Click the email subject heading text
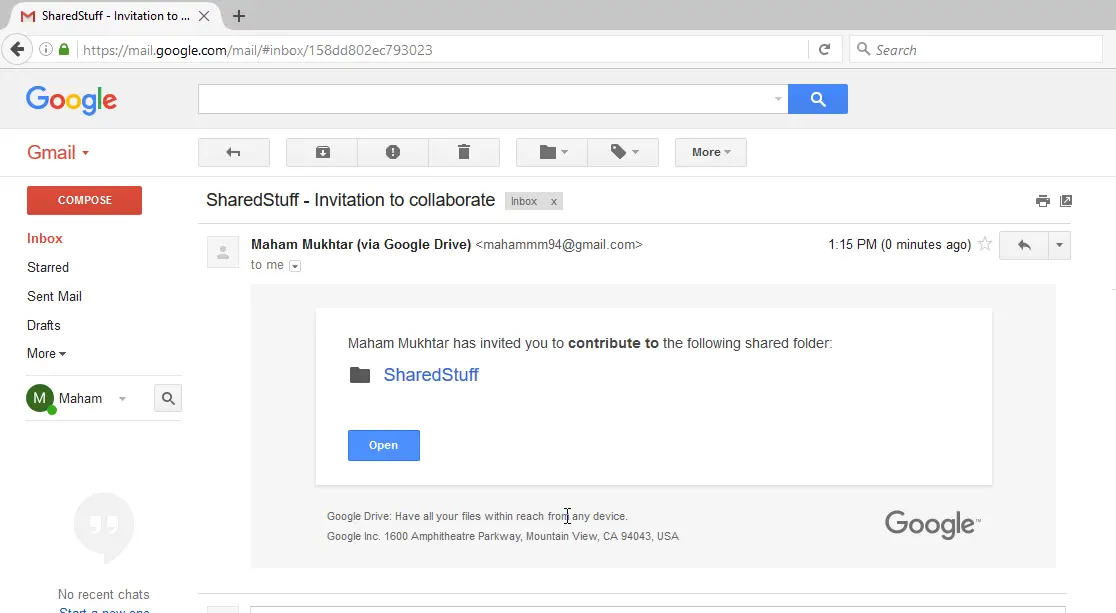 tap(350, 200)
